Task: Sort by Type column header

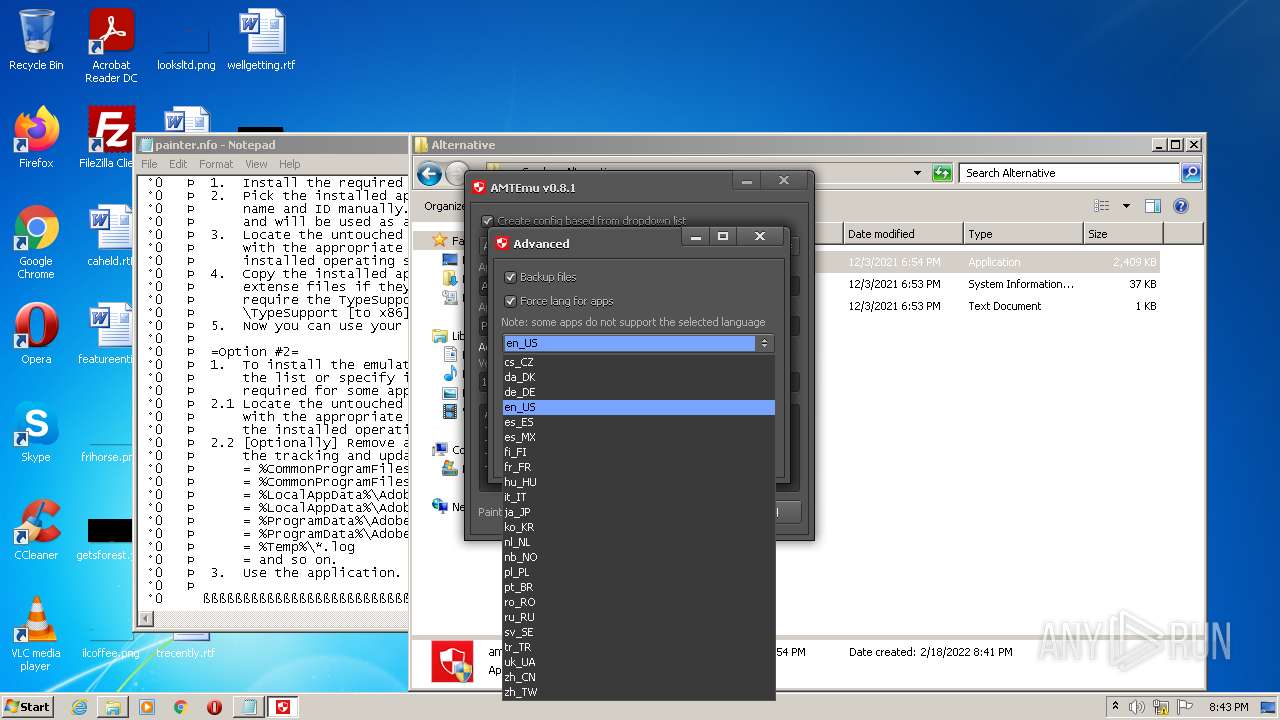Action: pos(1024,234)
